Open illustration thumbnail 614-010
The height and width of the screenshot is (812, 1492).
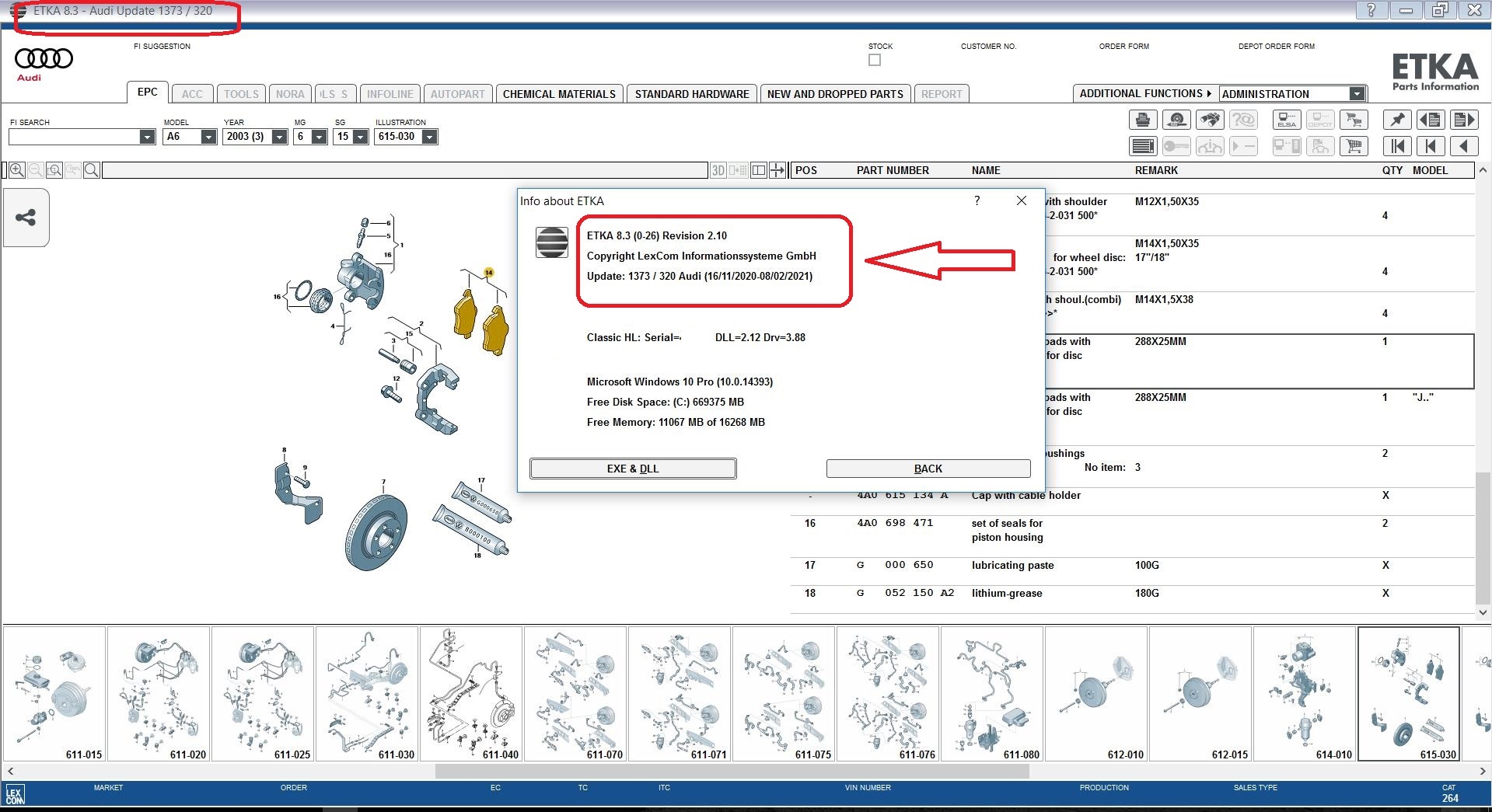tap(1305, 694)
